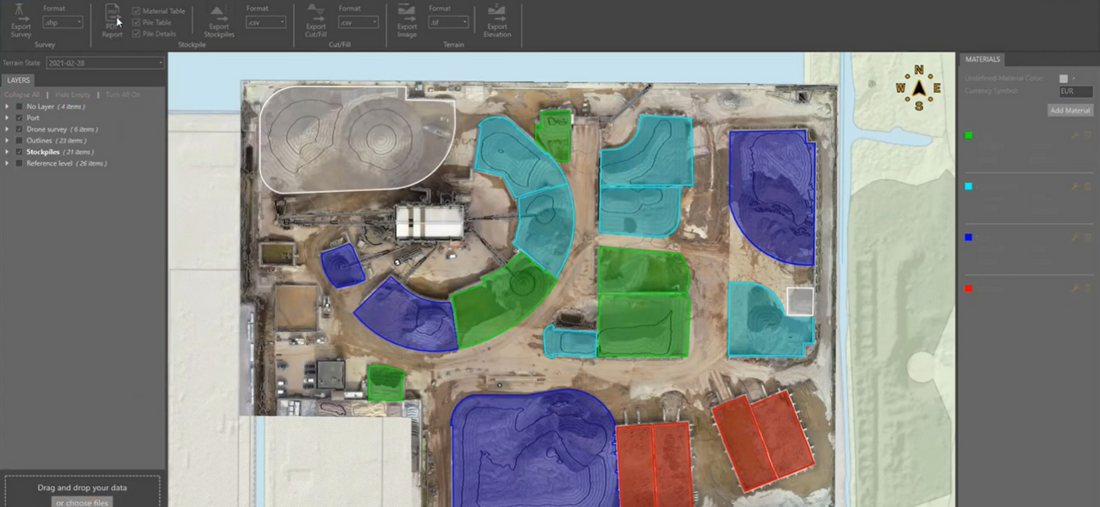Image resolution: width=1100 pixels, height=507 pixels.
Task: Edit the blue material with its wrench icon
Action: click(1074, 238)
